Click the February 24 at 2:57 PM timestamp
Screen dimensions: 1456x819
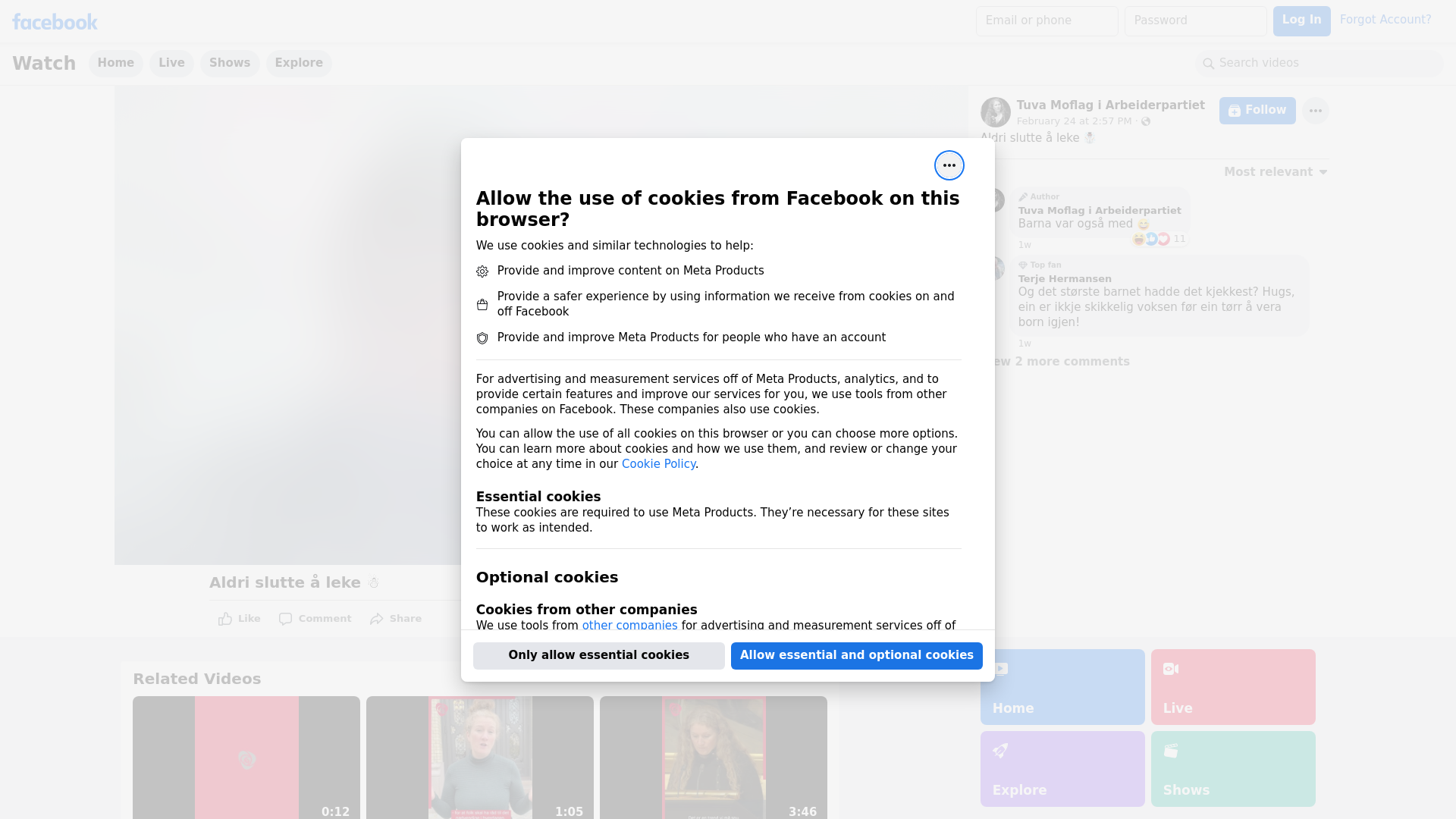point(1074,121)
